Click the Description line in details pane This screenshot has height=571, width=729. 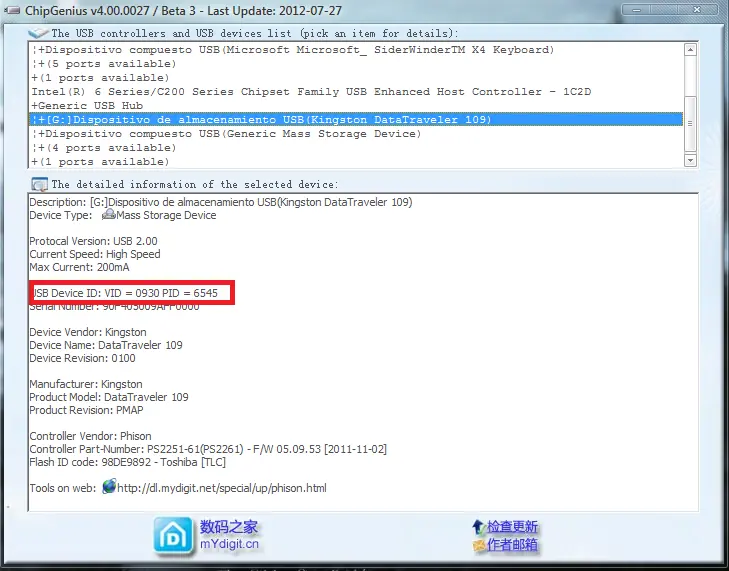[x=221, y=202]
